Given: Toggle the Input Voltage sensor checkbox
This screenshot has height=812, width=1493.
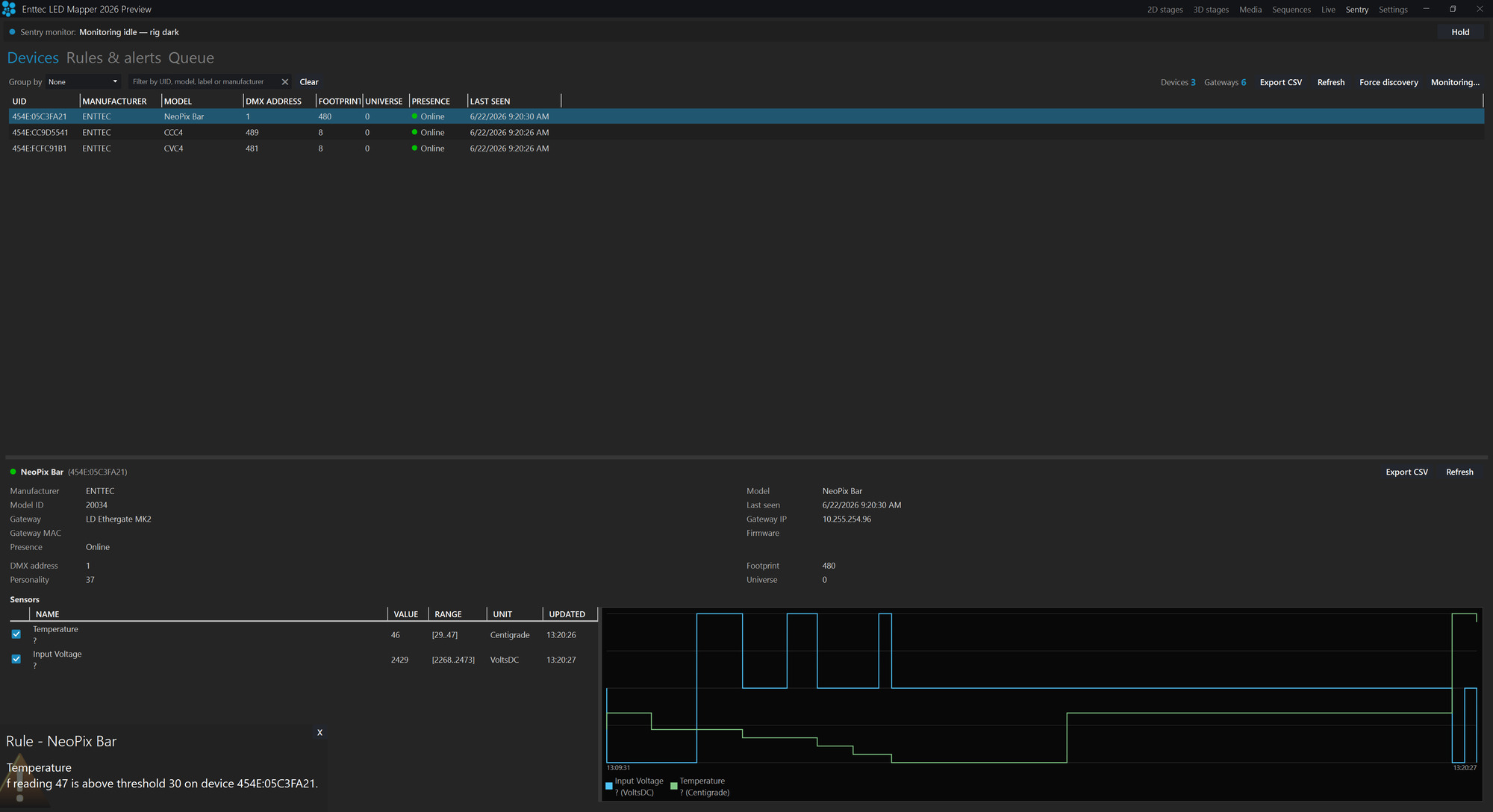Looking at the screenshot, I should (16, 658).
